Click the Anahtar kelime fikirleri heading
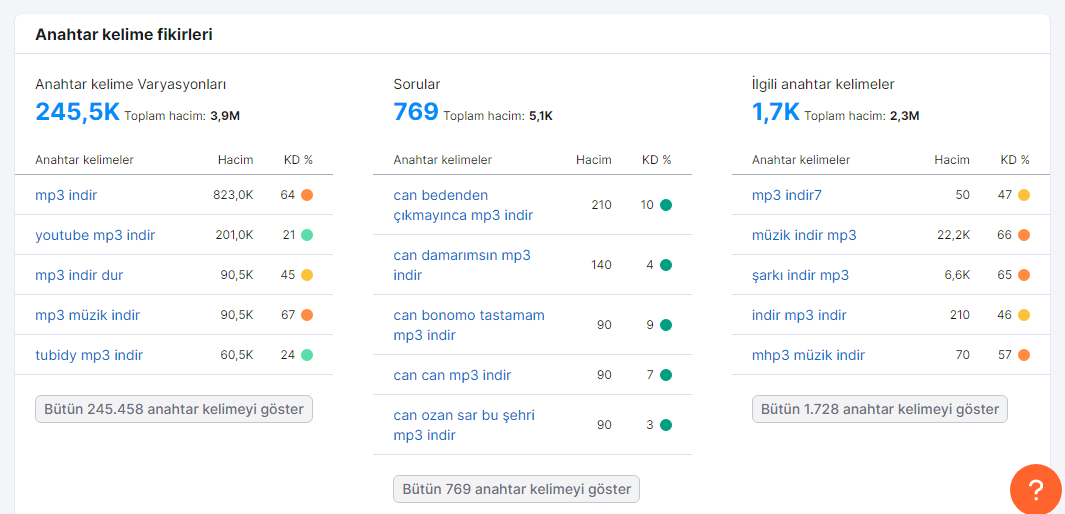The image size is (1065, 514). (x=124, y=35)
